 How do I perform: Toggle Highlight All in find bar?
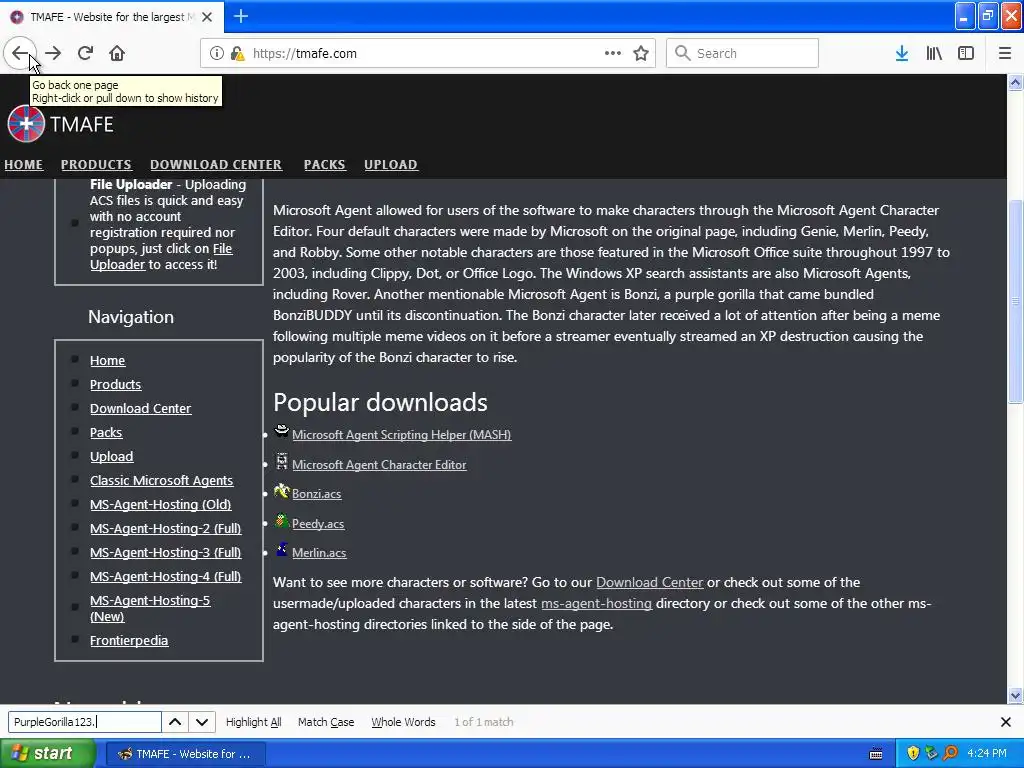click(253, 722)
